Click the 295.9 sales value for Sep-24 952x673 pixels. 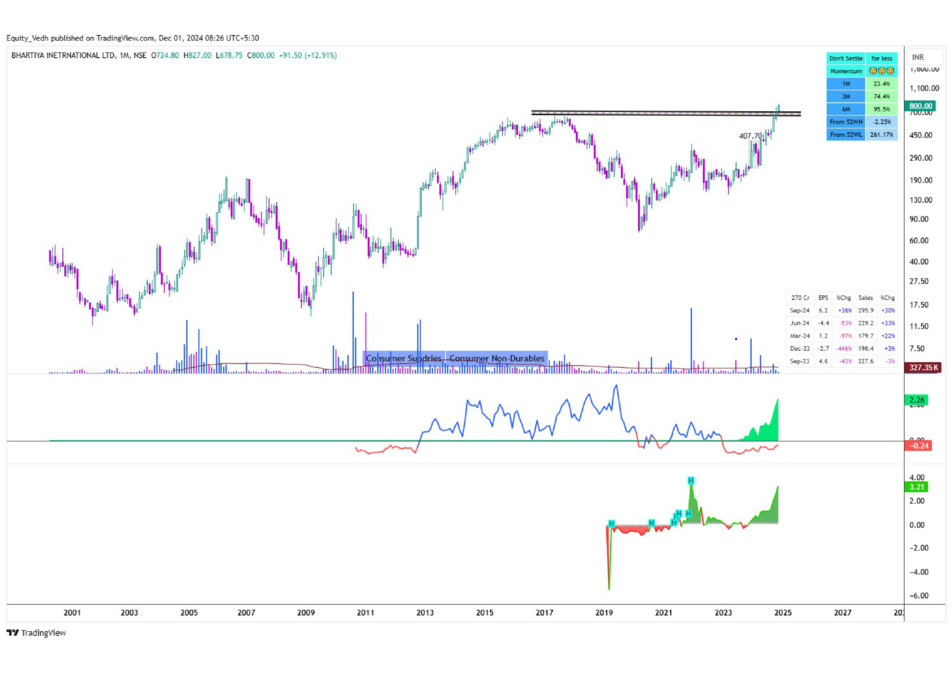coord(866,310)
